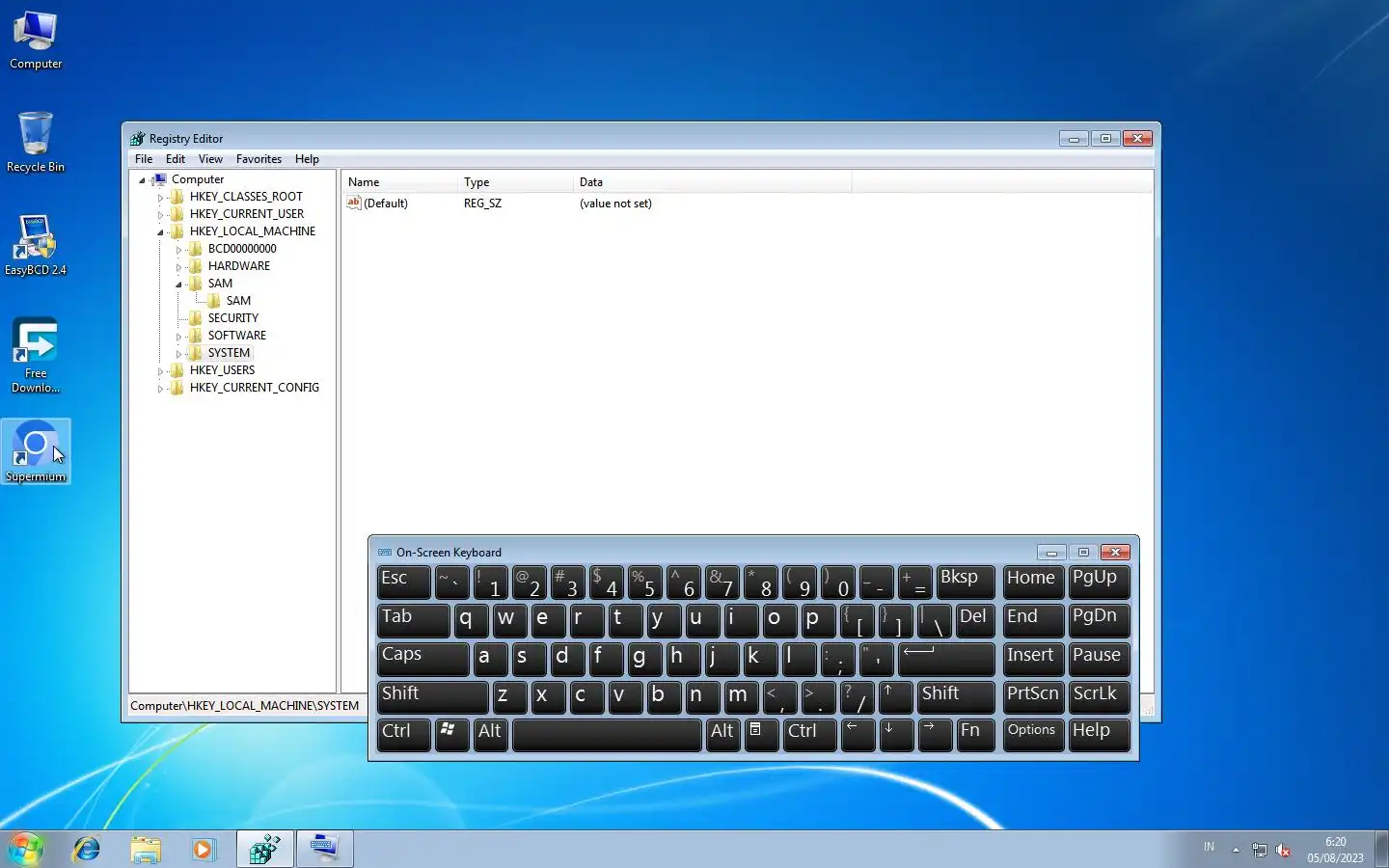Sort by the Type column header
1389x868 pixels.
click(515, 182)
